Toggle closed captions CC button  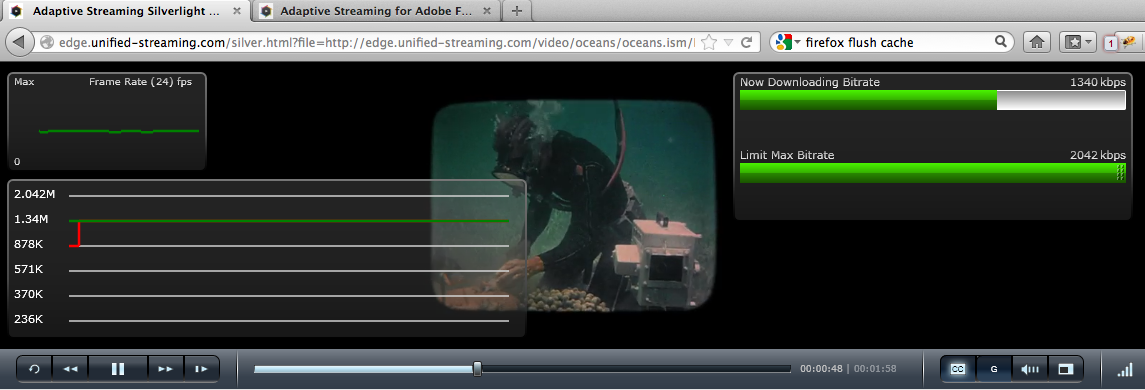point(957,370)
